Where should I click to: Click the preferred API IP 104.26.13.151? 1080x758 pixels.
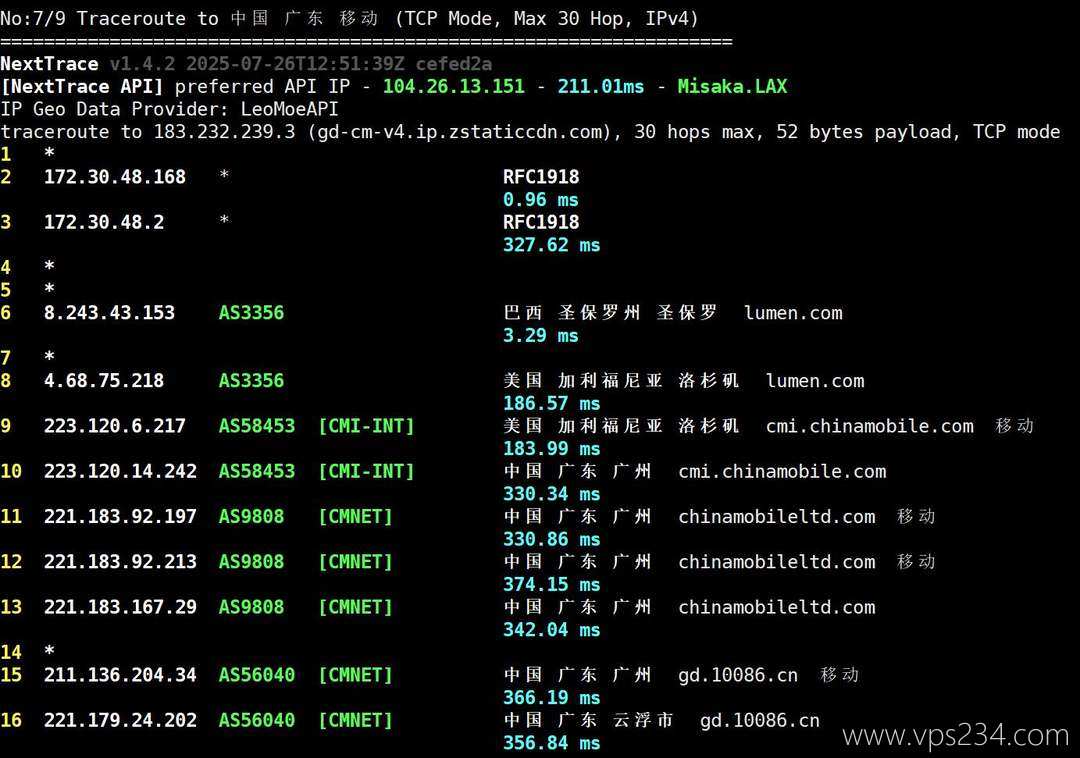click(x=453, y=86)
